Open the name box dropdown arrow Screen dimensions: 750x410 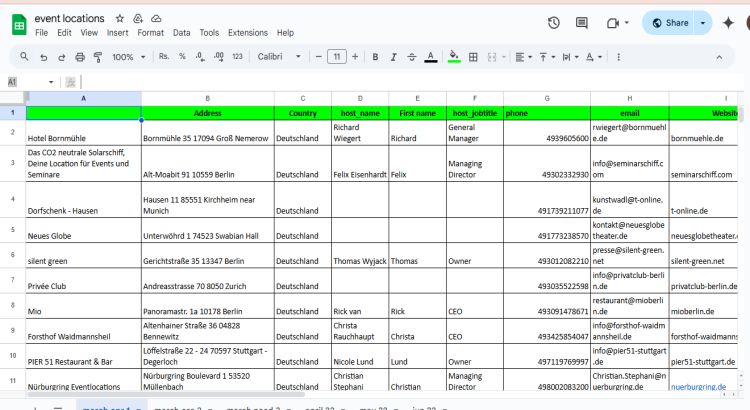[x=51, y=82]
